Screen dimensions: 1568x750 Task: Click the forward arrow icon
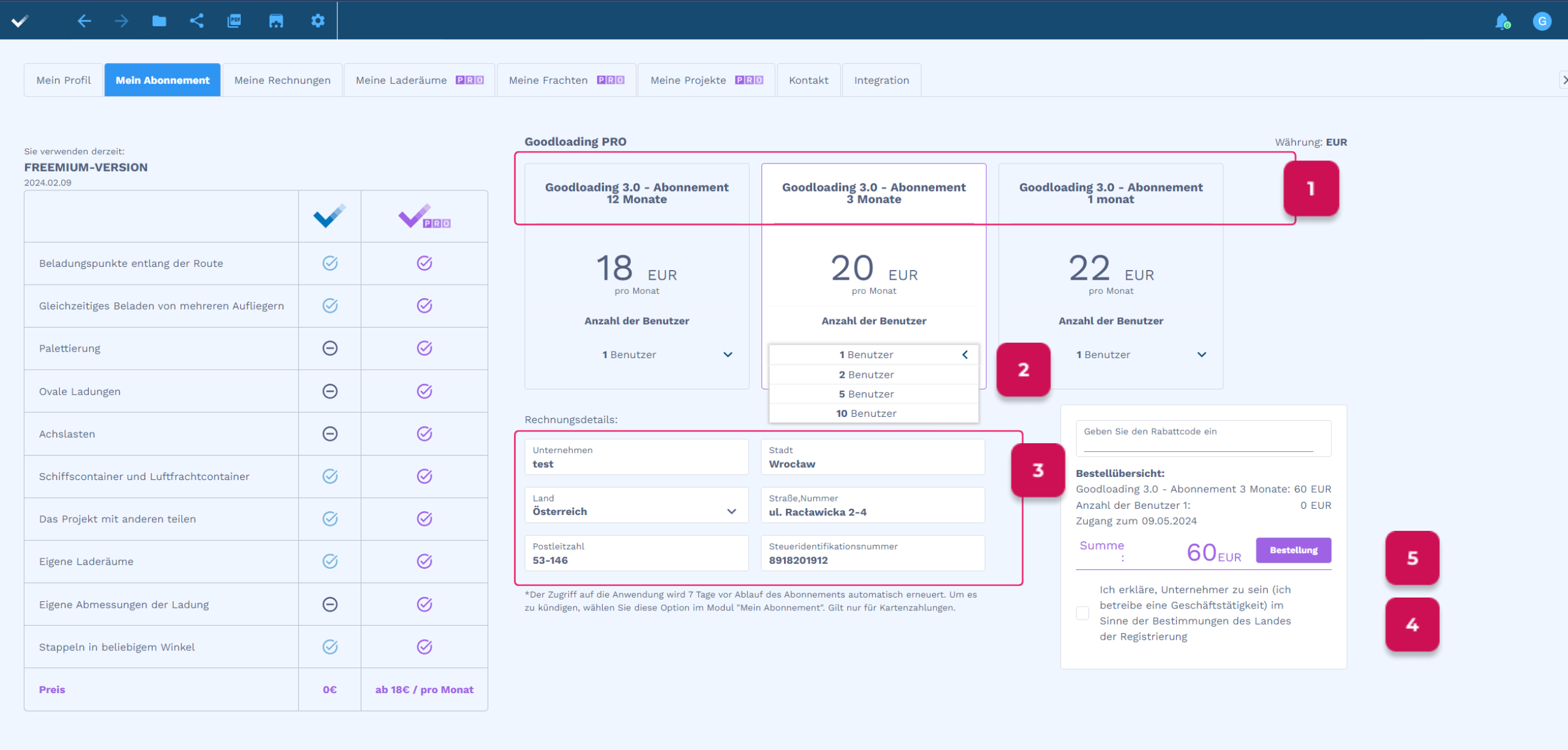[121, 21]
